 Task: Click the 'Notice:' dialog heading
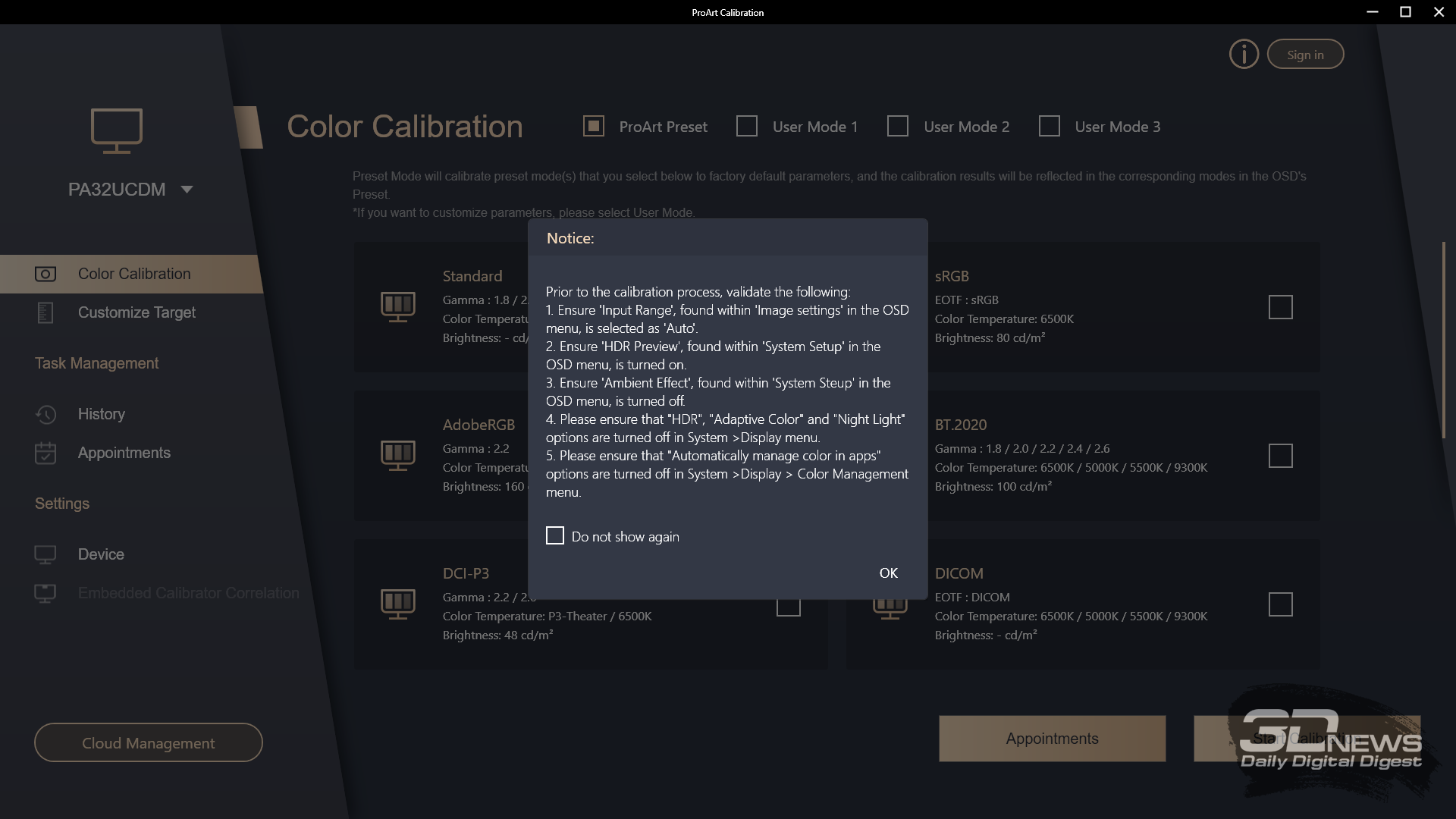(570, 238)
